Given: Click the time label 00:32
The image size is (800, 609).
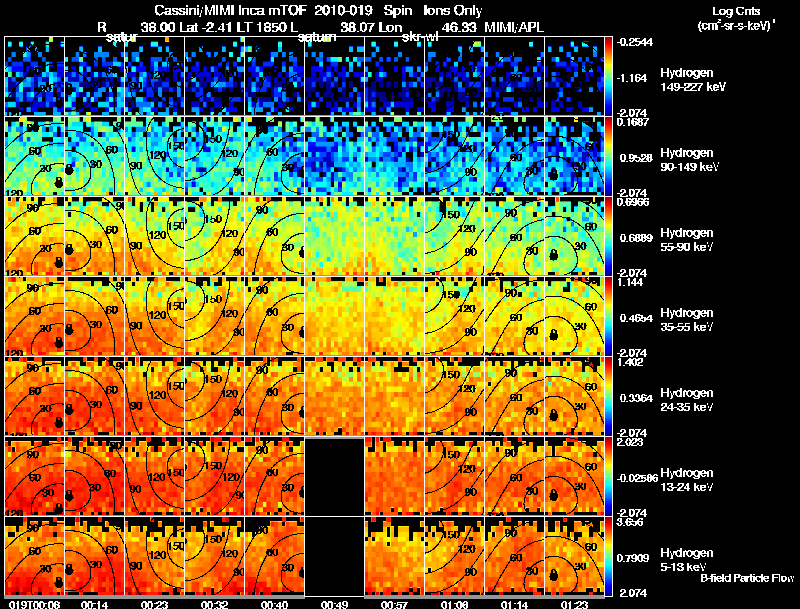Looking at the screenshot, I should tap(214, 604).
